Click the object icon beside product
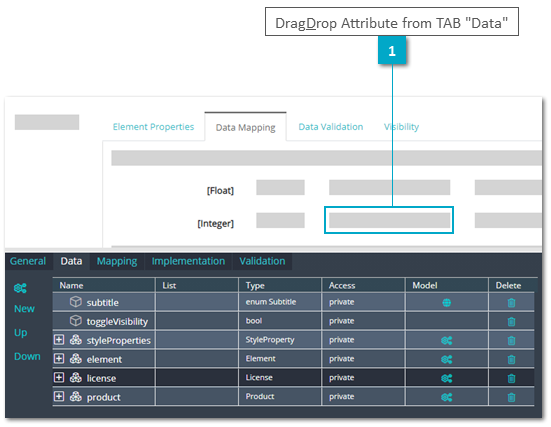This screenshot has height=427, width=551. click(x=76, y=397)
